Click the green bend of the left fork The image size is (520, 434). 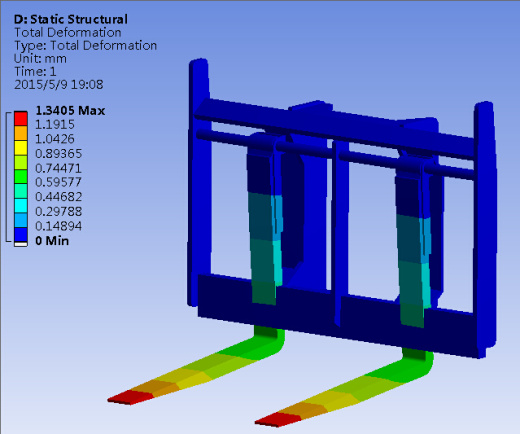[x=268, y=342]
